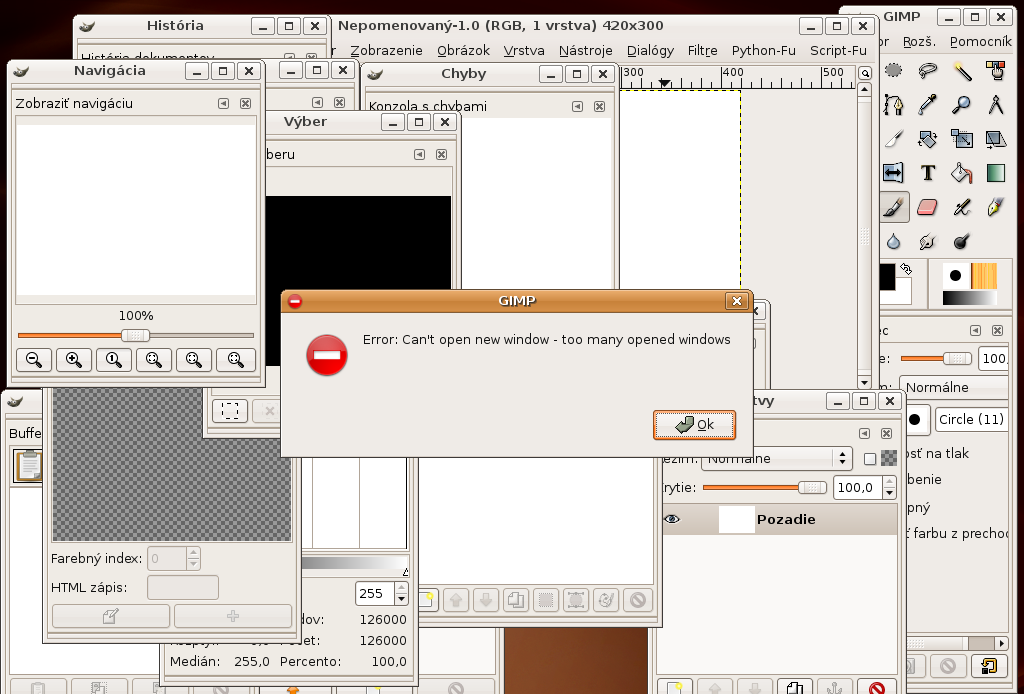Viewport: 1024px width, 694px height.
Task: Click the histogram 255 value spinner arrows
Action: click(402, 593)
